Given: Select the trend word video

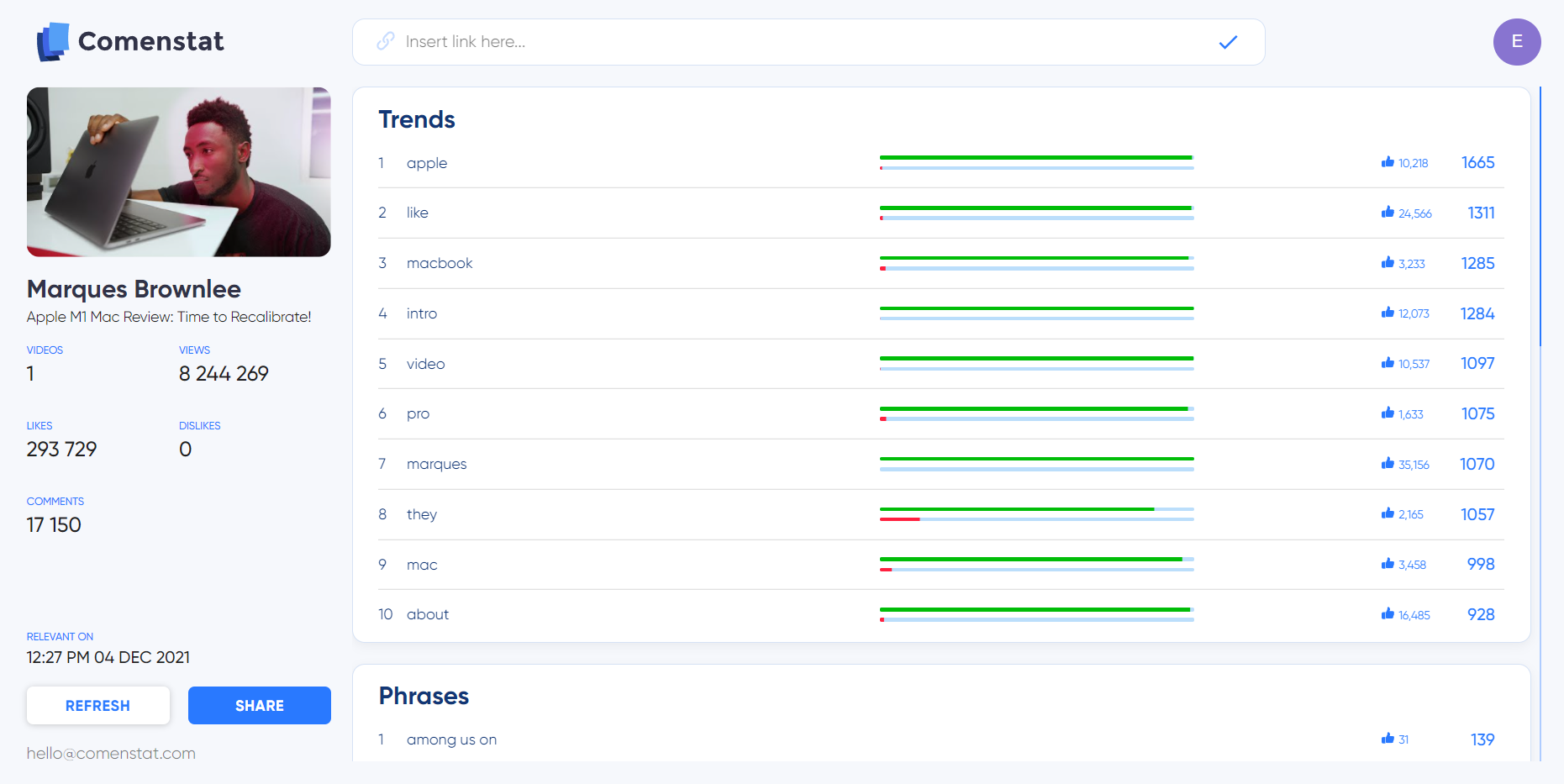Looking at the screenshot, I should 426,364.
